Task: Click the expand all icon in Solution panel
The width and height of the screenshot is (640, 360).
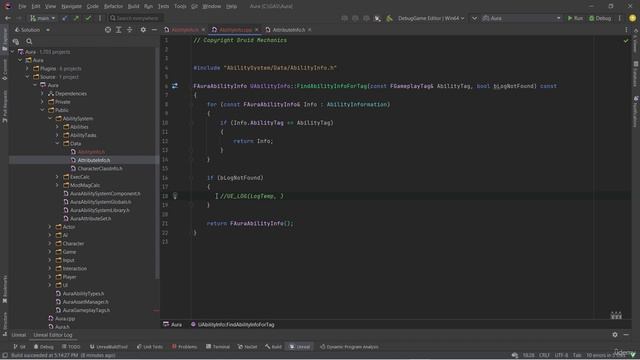Action: 119,30
